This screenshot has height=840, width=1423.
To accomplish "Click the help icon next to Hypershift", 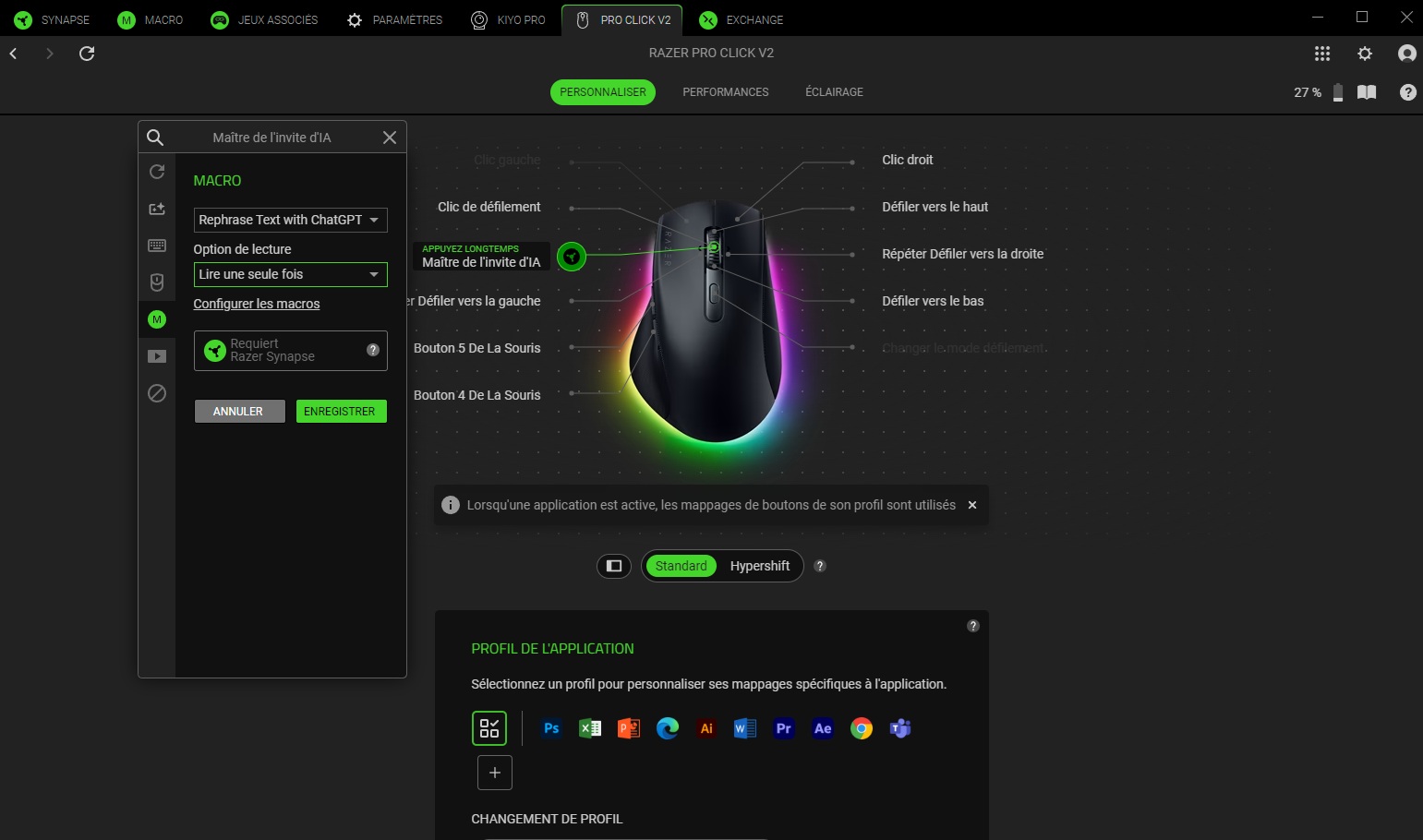I will pyautogui.click(x=820, y=566).
